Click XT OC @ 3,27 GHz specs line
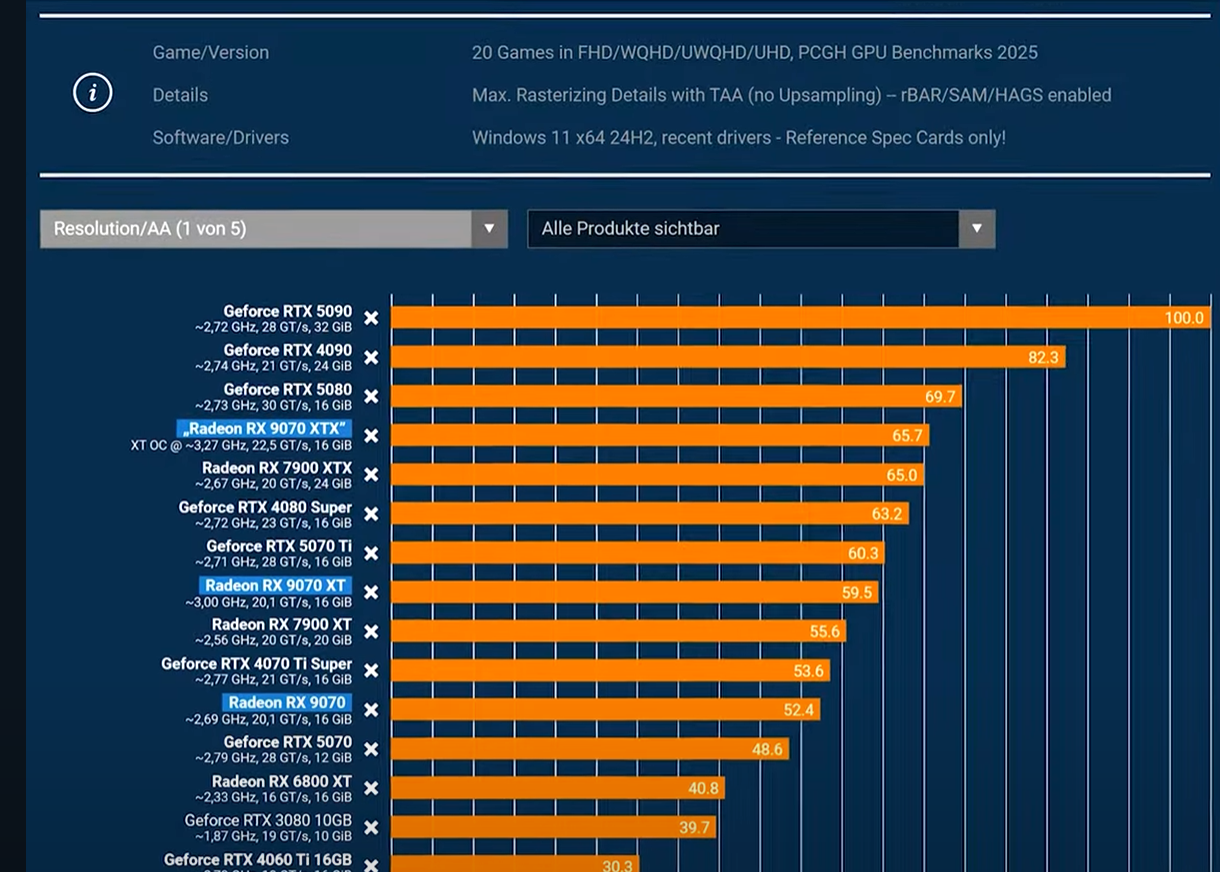 [241, 445]
